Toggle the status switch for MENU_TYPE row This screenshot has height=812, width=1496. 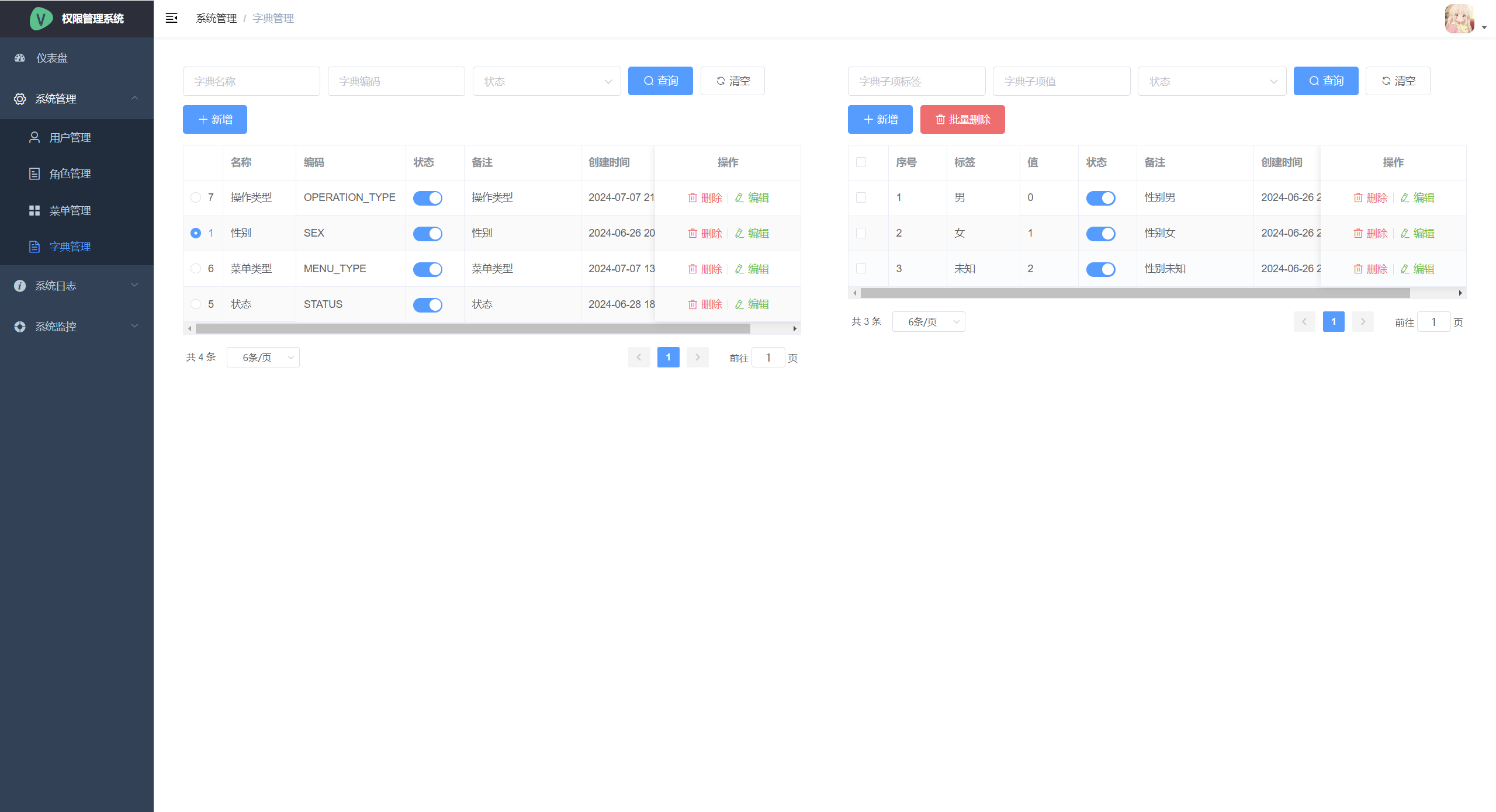[428, 269]
